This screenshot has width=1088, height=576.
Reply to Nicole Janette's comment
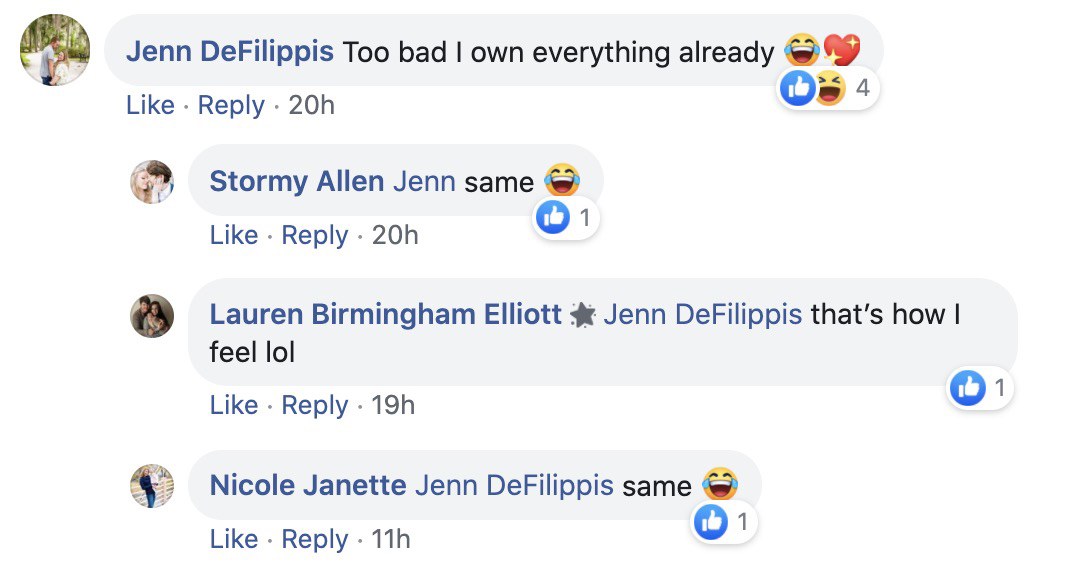point(315,539)
